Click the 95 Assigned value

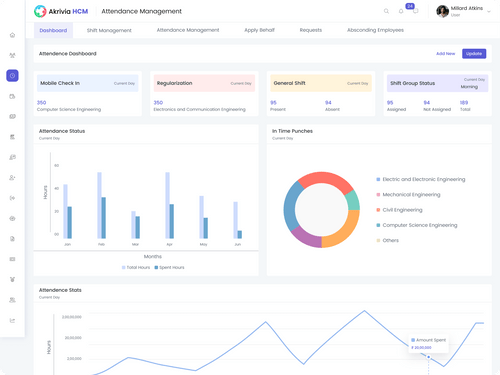pos(390,103)
